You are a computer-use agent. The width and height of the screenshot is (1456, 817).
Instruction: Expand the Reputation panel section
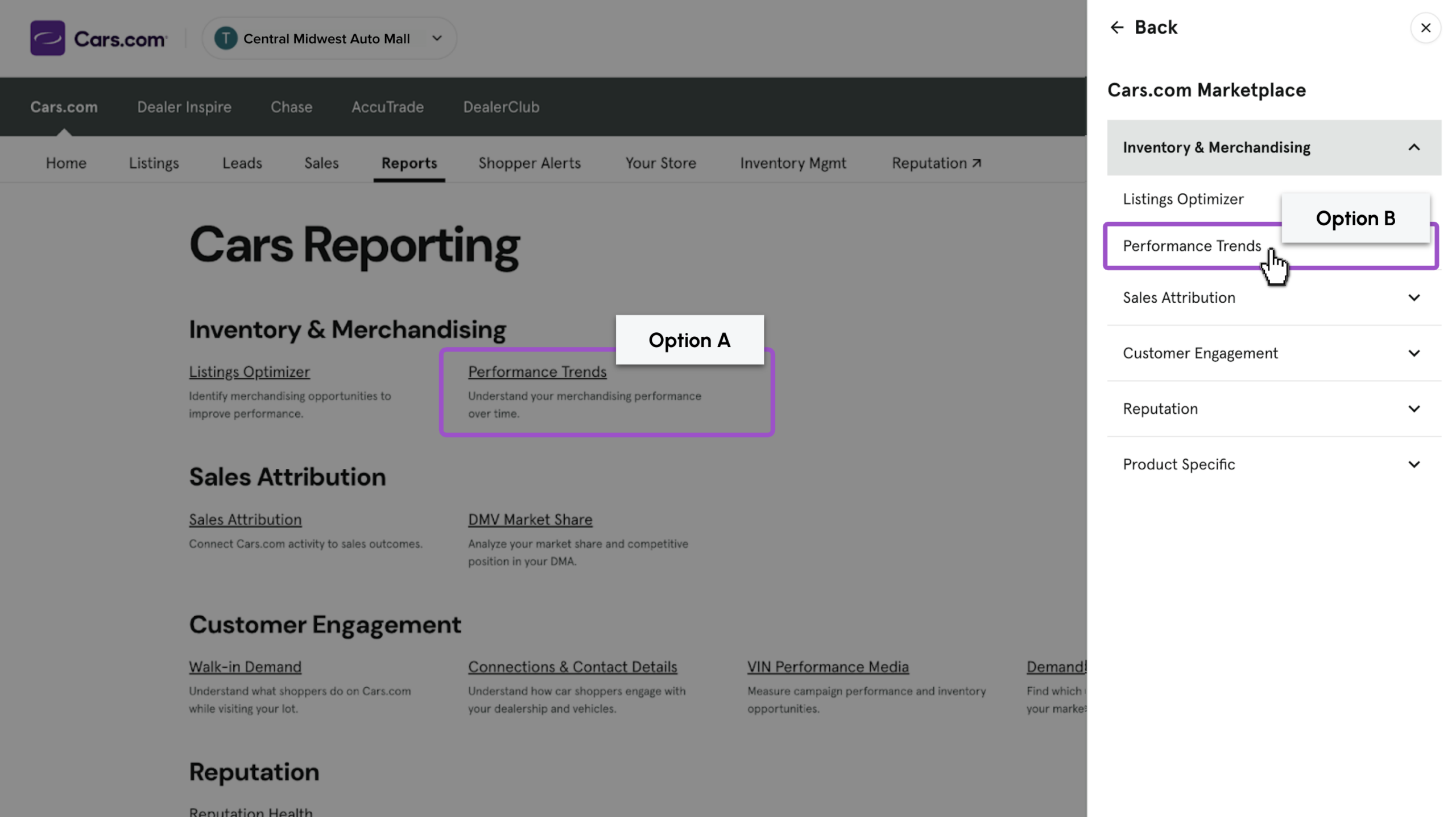pyautogui.click(x=1274, y=408)
